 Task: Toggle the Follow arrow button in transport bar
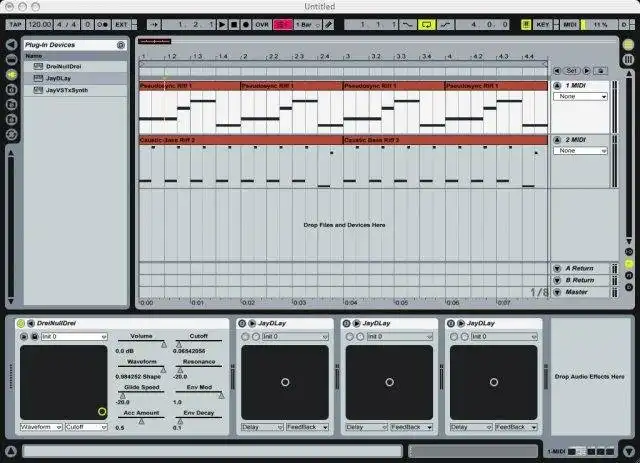pyautogui.click(x=153, y=24)
